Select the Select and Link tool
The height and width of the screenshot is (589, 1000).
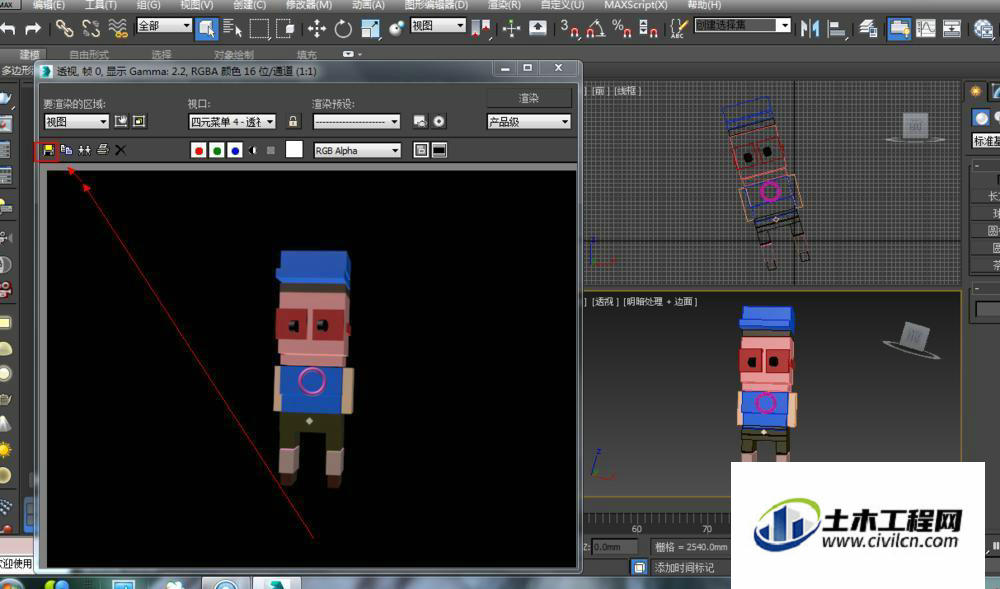pyautogui.click(x=64, y=28)
